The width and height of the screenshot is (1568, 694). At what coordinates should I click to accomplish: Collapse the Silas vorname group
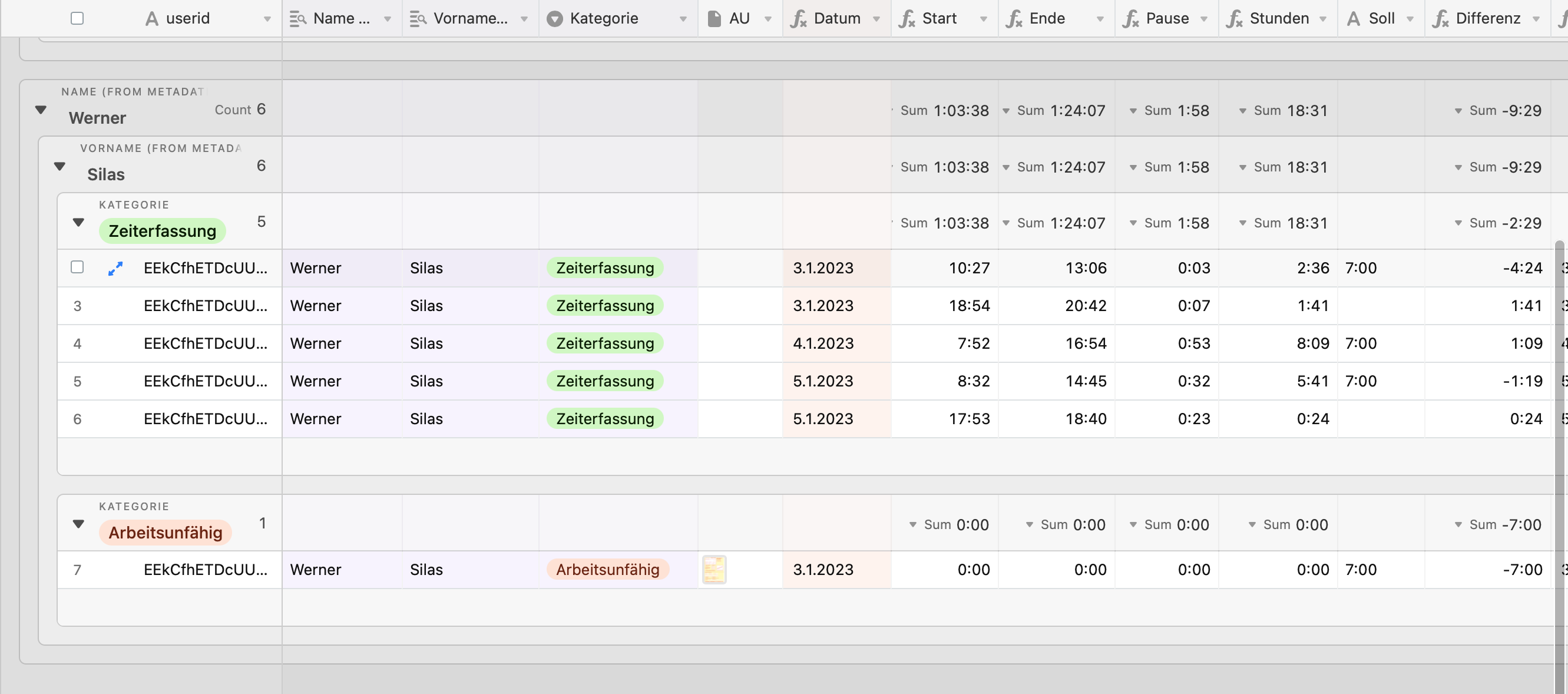pos(59,166)
